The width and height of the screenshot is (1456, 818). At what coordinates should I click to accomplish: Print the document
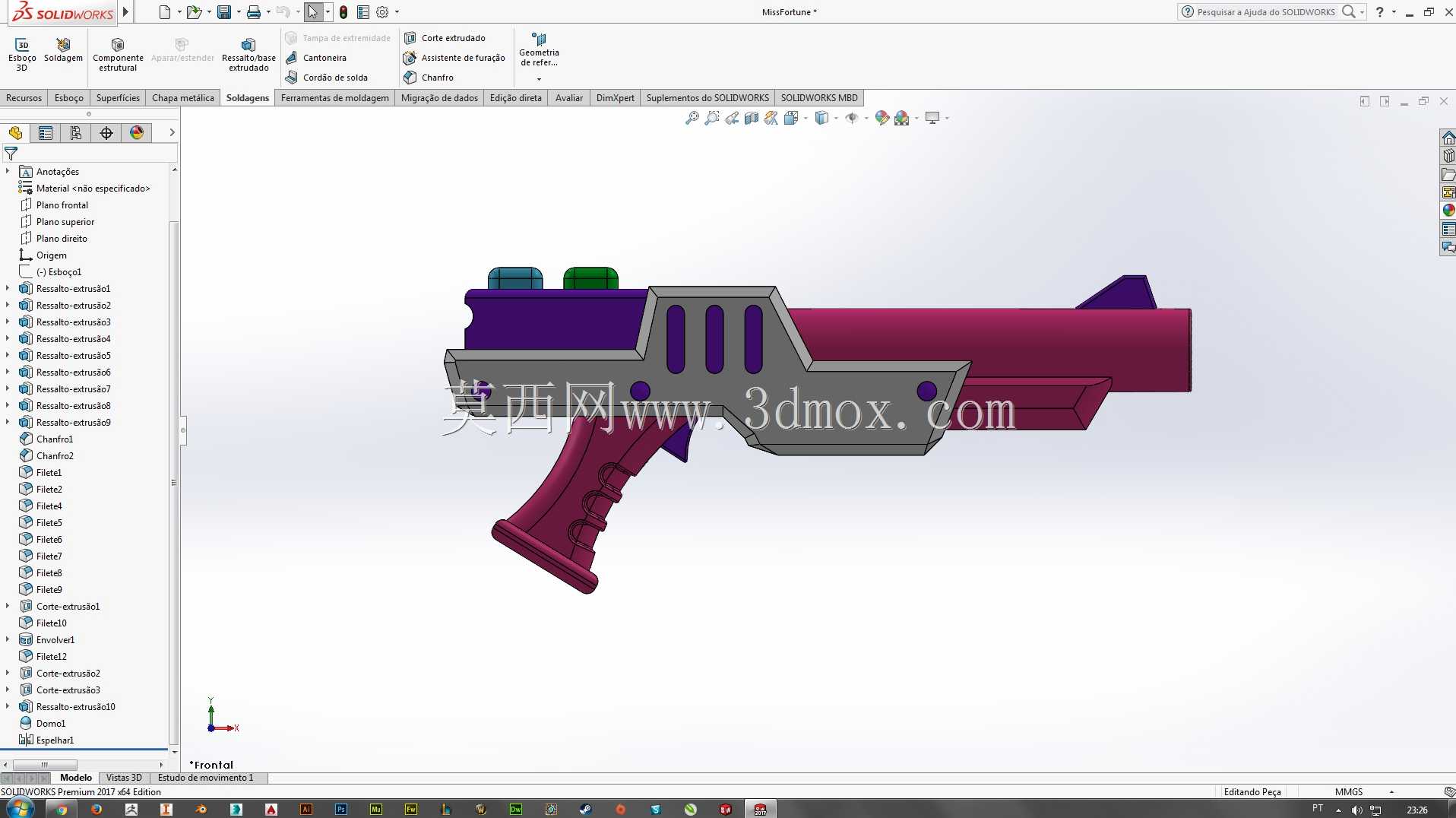(254, 12)
